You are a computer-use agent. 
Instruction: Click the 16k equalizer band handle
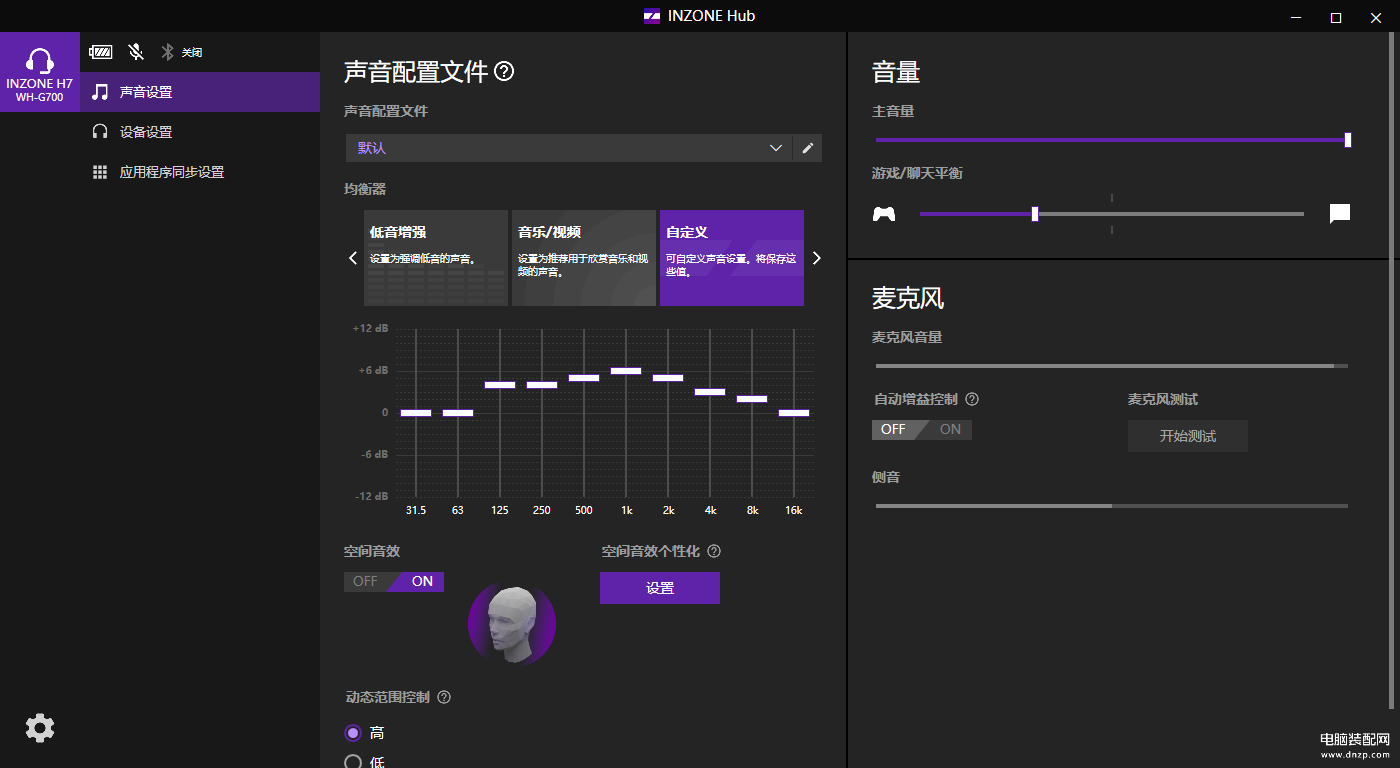tap(794, 413)
